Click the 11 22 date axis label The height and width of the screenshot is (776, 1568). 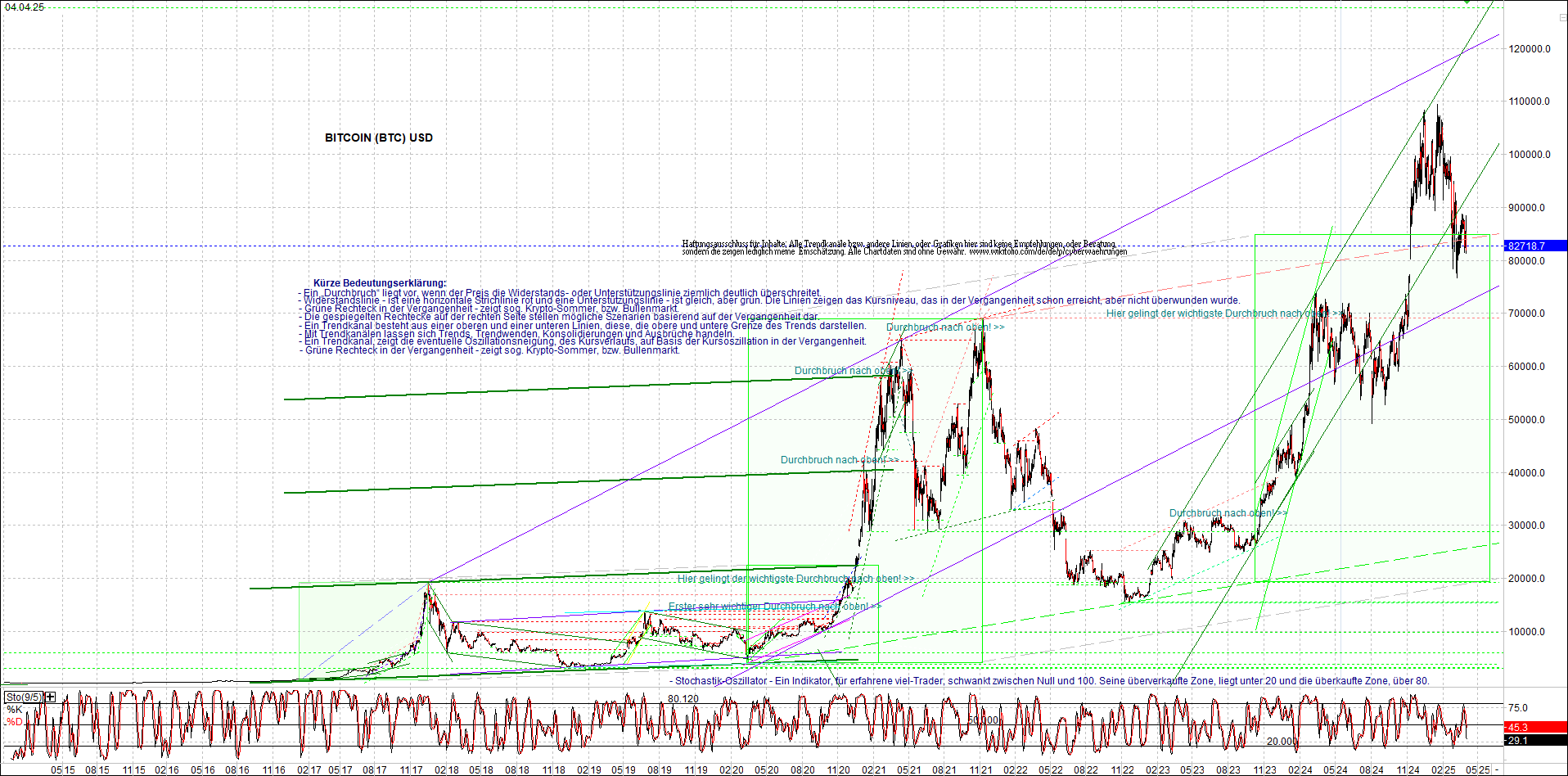tap(1122, 770)
